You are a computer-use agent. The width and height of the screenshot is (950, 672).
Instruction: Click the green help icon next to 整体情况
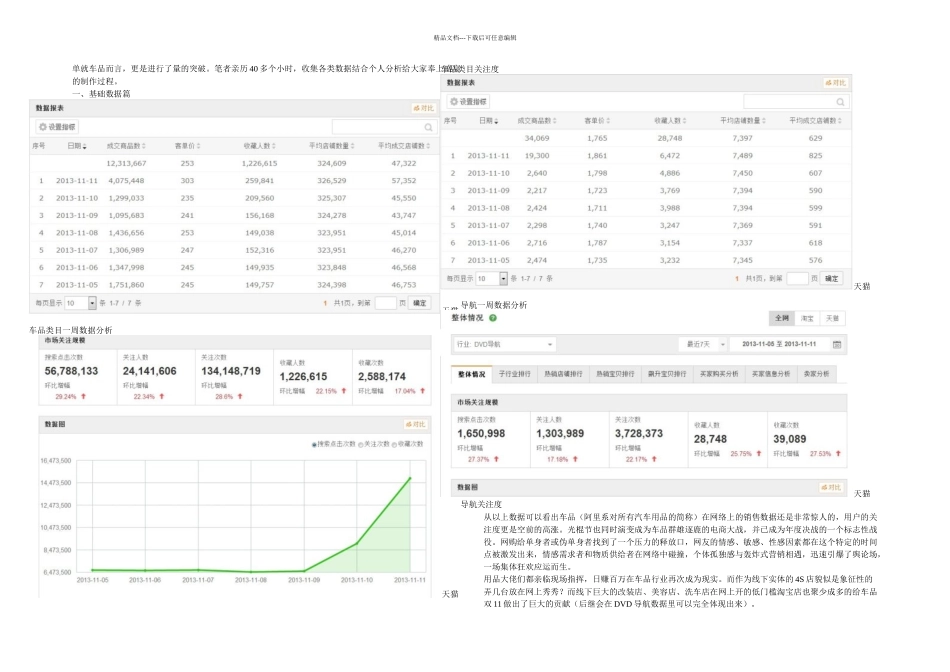[x=493, y=318]
